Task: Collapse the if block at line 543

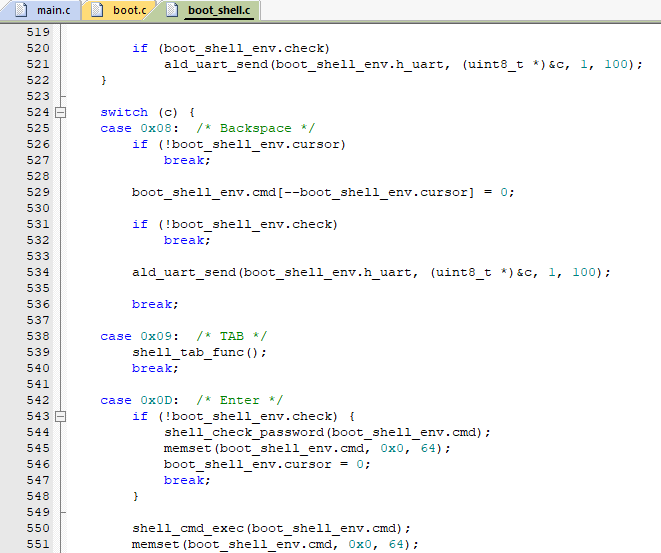Action: point(60,416)
